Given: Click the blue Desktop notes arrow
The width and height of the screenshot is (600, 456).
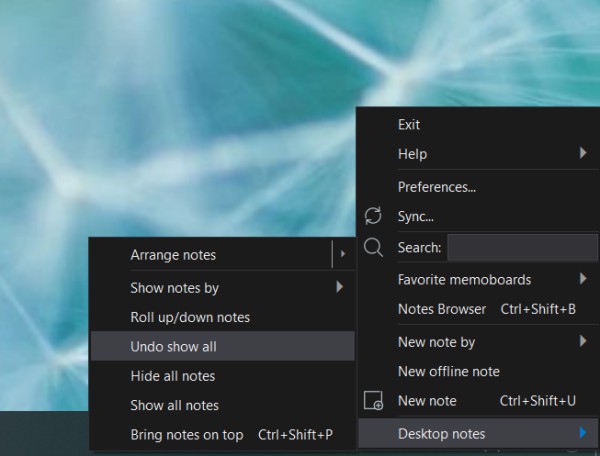Looking at the screenshot, I should (x=583, y=433).
